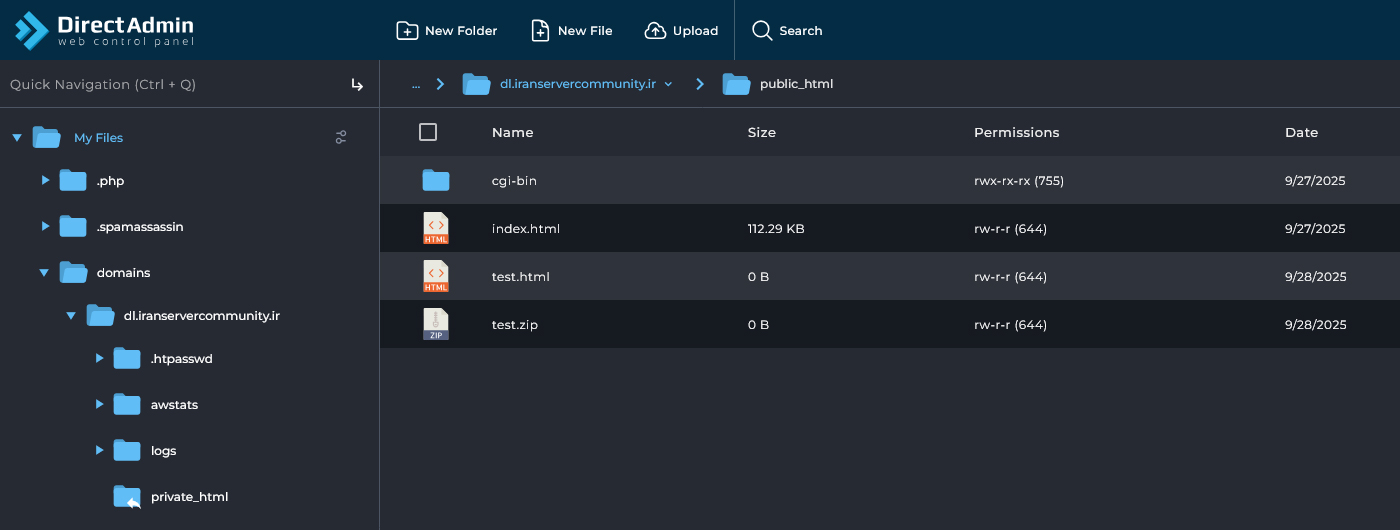Click the New Folder icon

point(407,31)
